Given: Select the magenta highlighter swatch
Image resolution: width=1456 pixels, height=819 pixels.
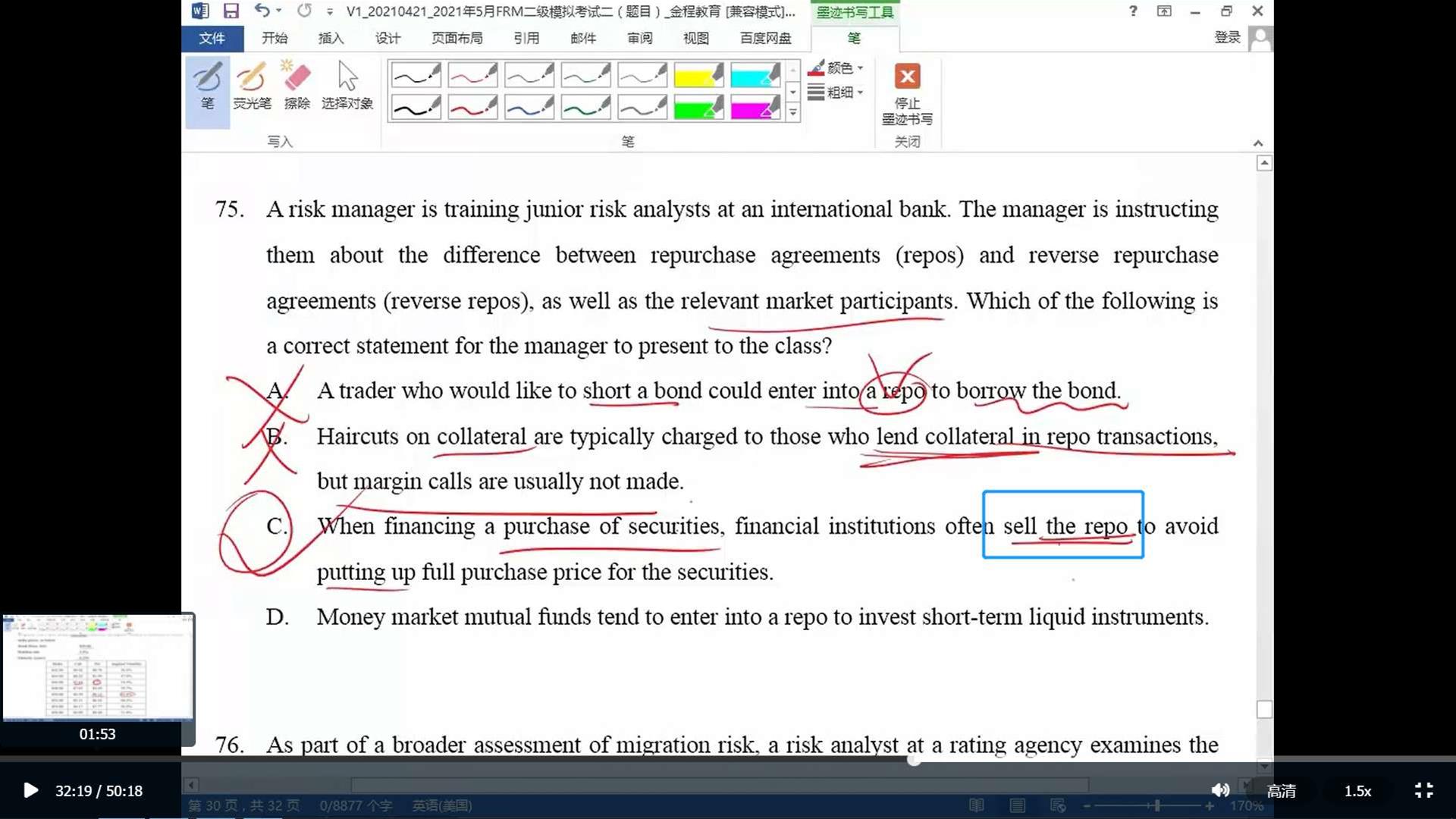Looking at the screenshot, I should [755, 108].
